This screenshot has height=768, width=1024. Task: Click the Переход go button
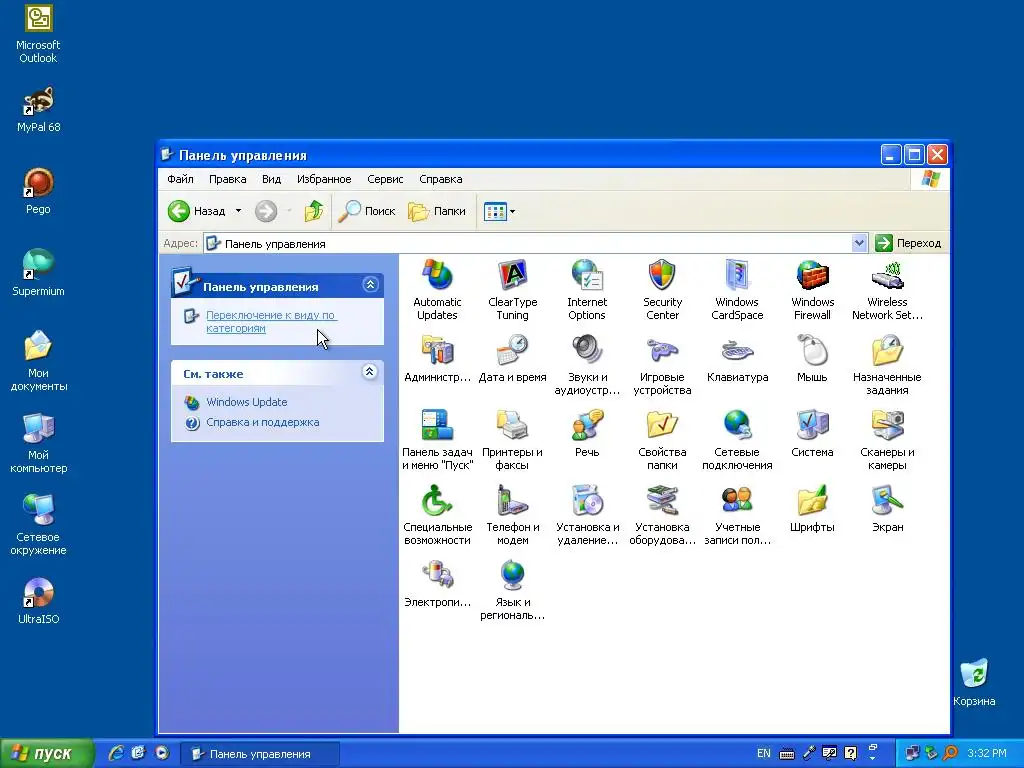[x=908, y=243]
